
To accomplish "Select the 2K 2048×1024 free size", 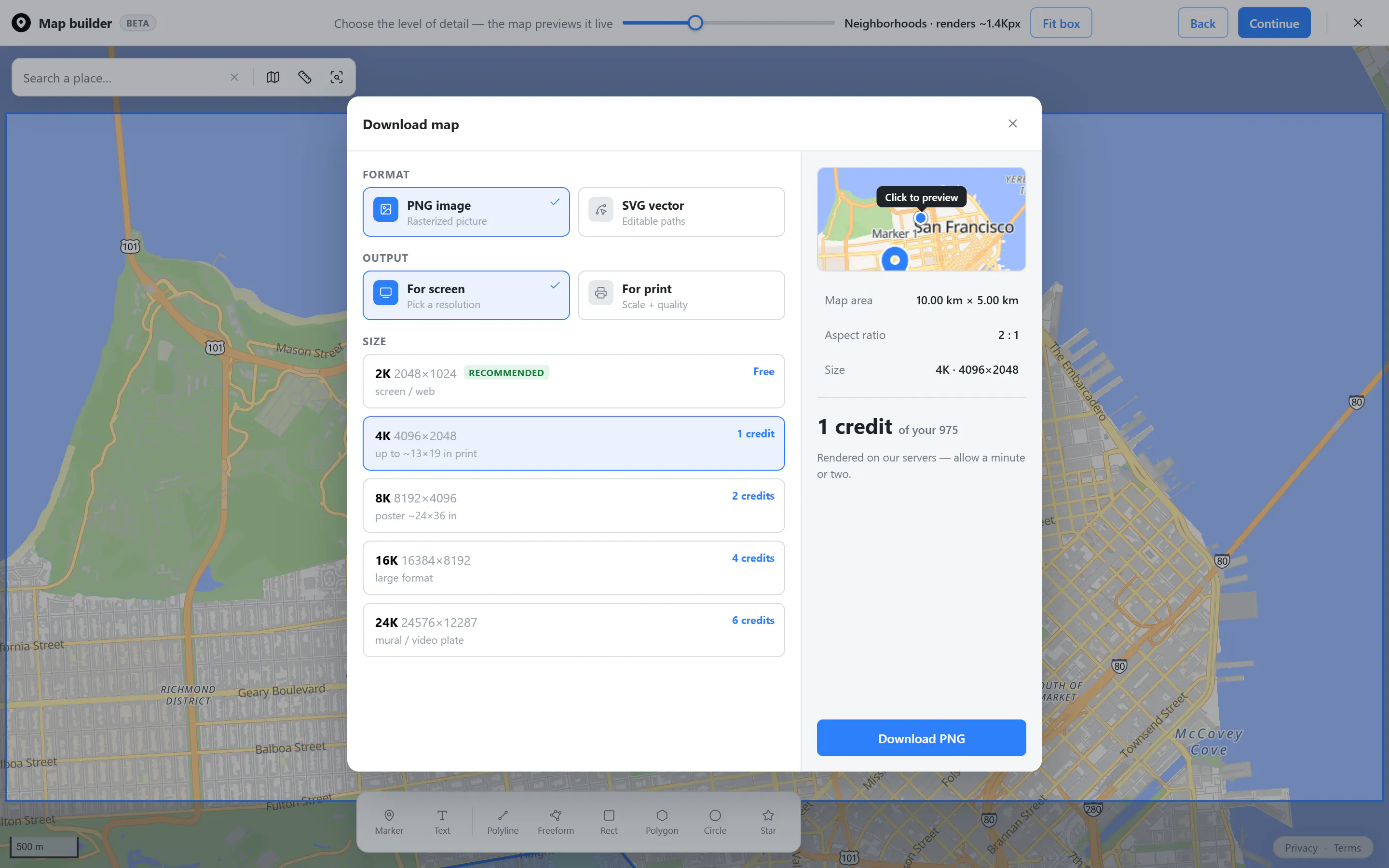I will [x=573, y=381].
